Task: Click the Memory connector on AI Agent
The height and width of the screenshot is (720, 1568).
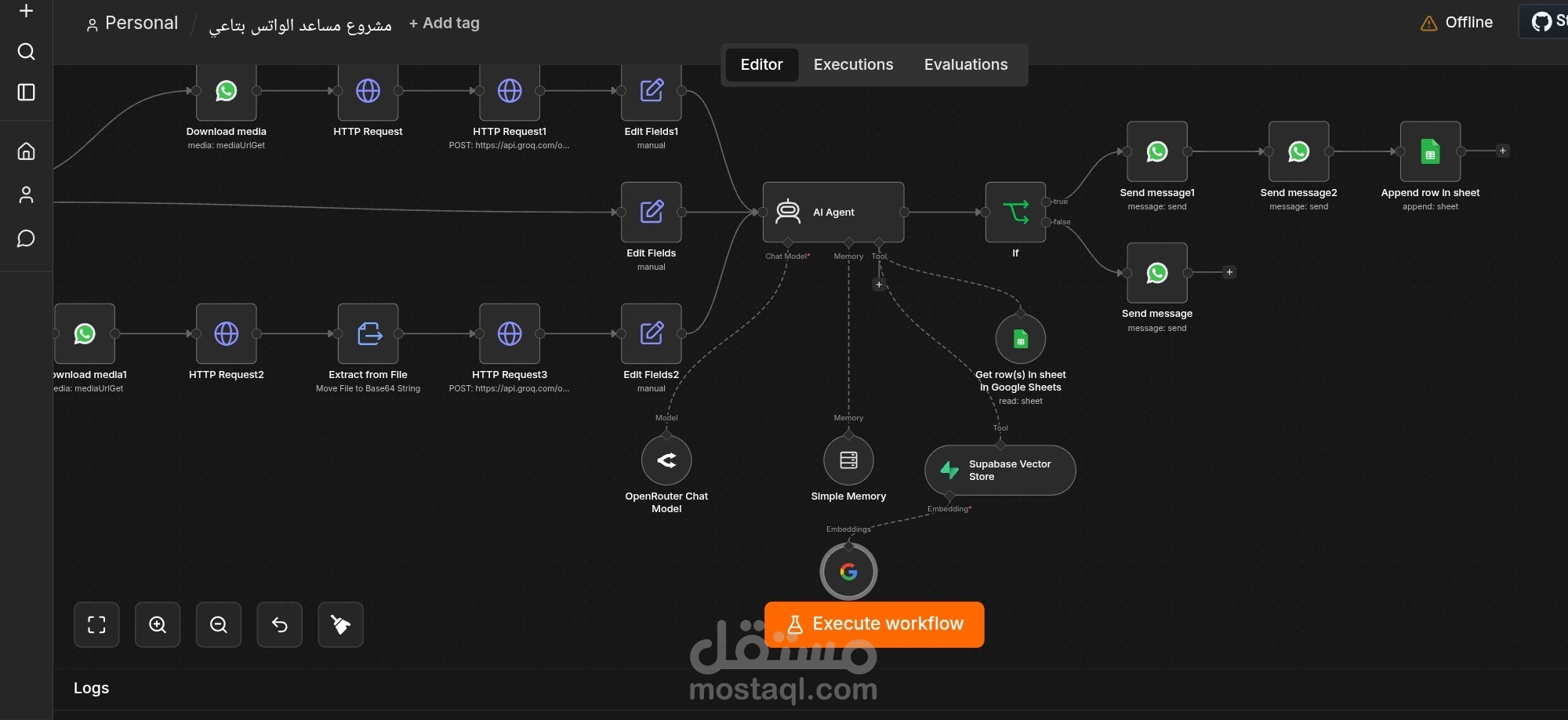Action: [x=848, y=242]
